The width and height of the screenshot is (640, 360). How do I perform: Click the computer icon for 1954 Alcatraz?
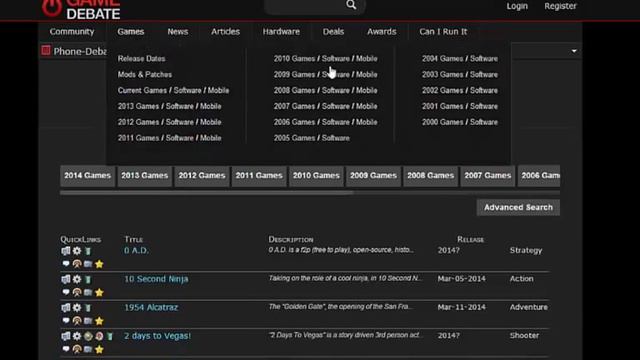coord(66,307)
